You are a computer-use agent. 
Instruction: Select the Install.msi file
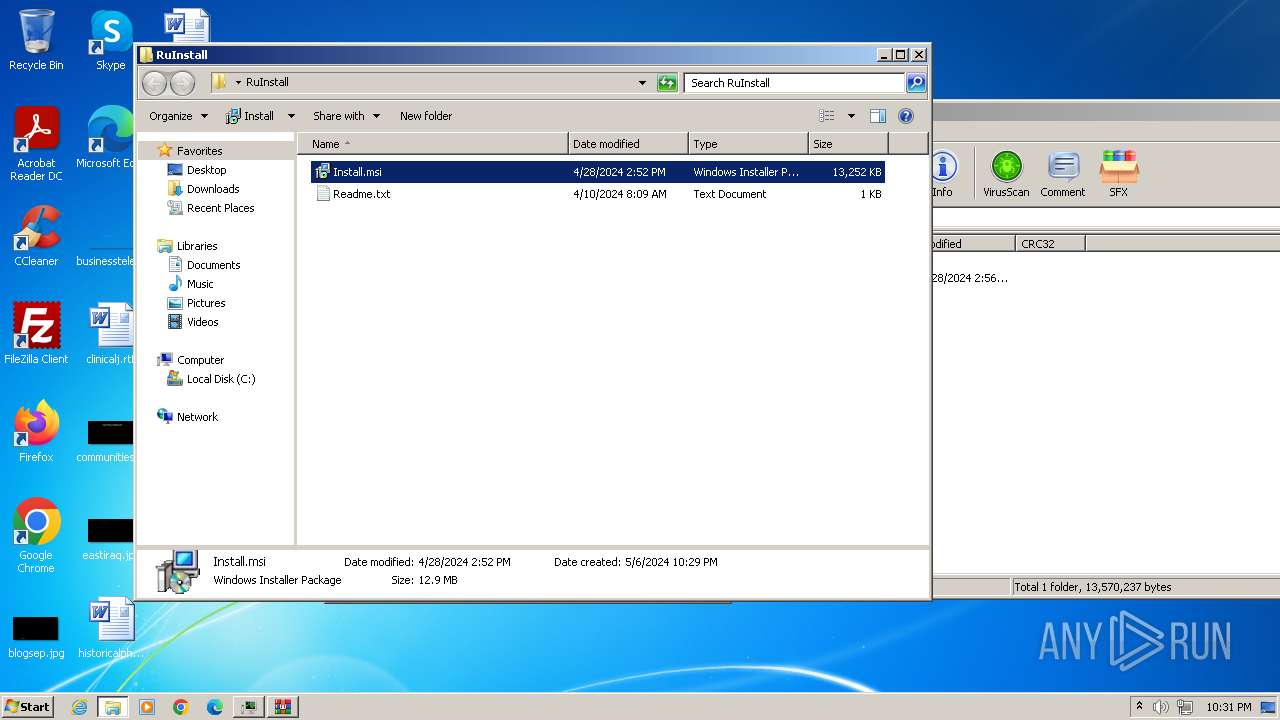point(598,172)
